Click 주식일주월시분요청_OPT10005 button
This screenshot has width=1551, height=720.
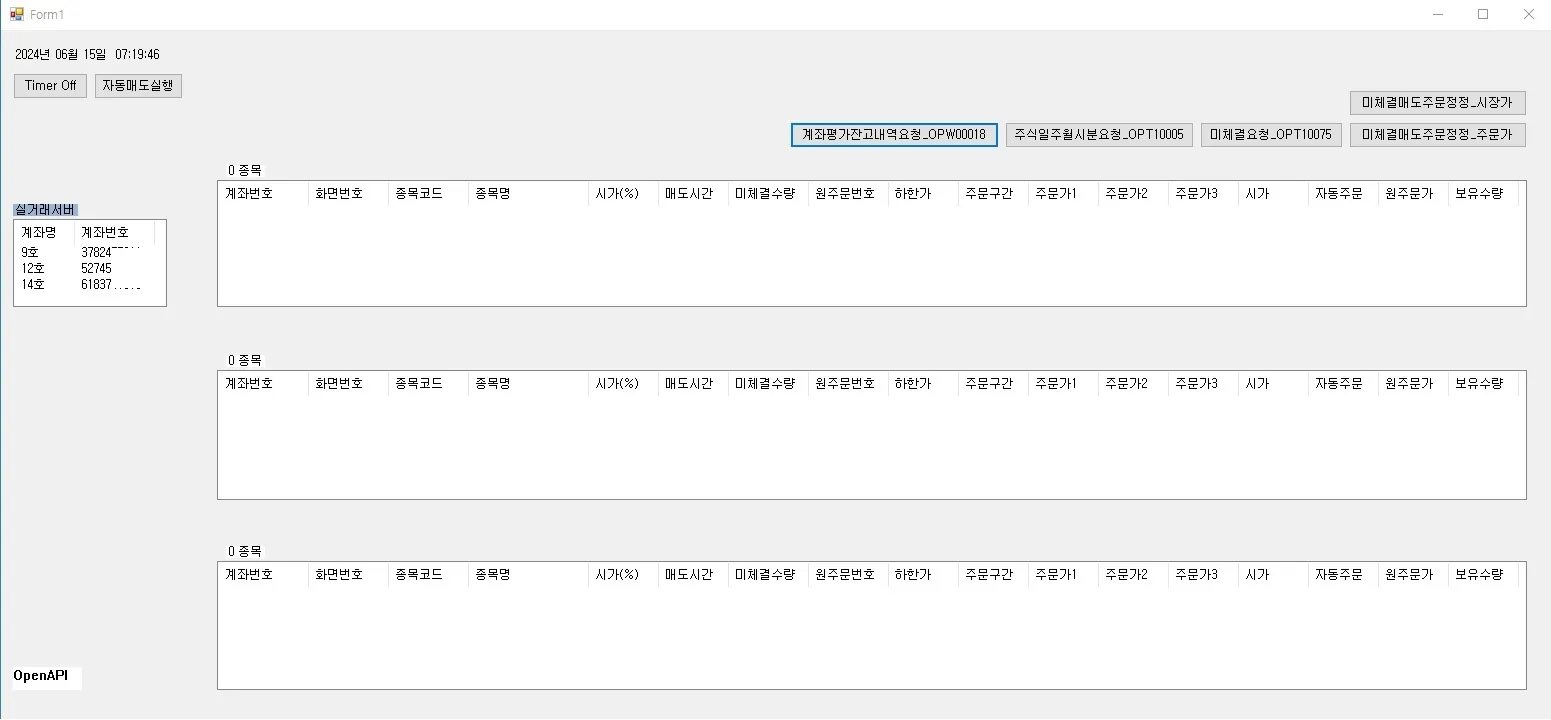click(1099, 135)
